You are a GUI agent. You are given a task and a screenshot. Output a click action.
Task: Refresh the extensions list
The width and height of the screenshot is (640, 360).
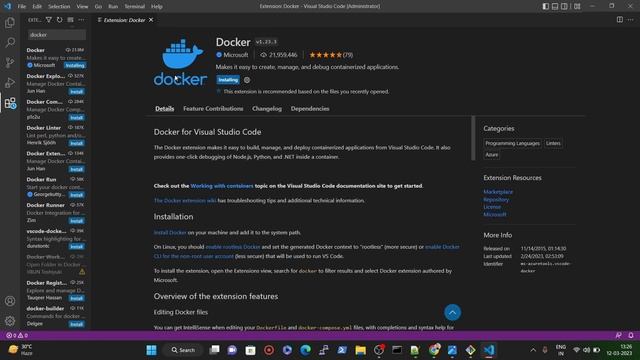(x=60, y=20)
